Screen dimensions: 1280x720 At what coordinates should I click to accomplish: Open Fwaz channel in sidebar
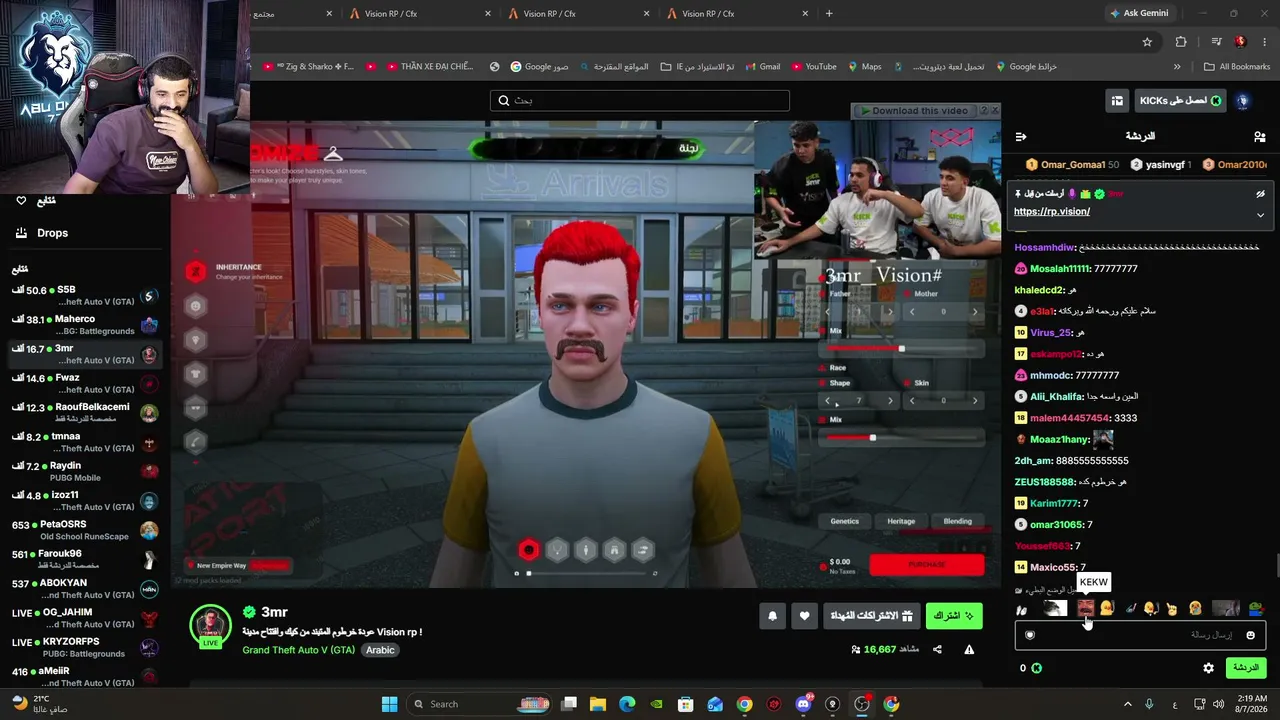[x=84, y=384]
